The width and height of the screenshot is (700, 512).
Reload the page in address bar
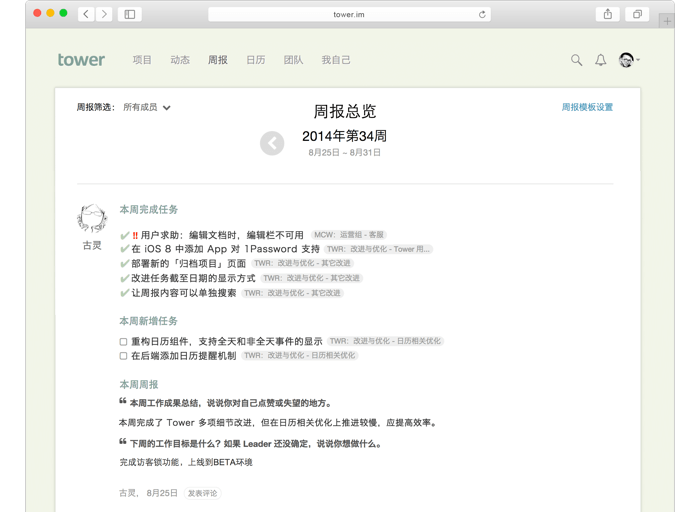tap(482, 14)
